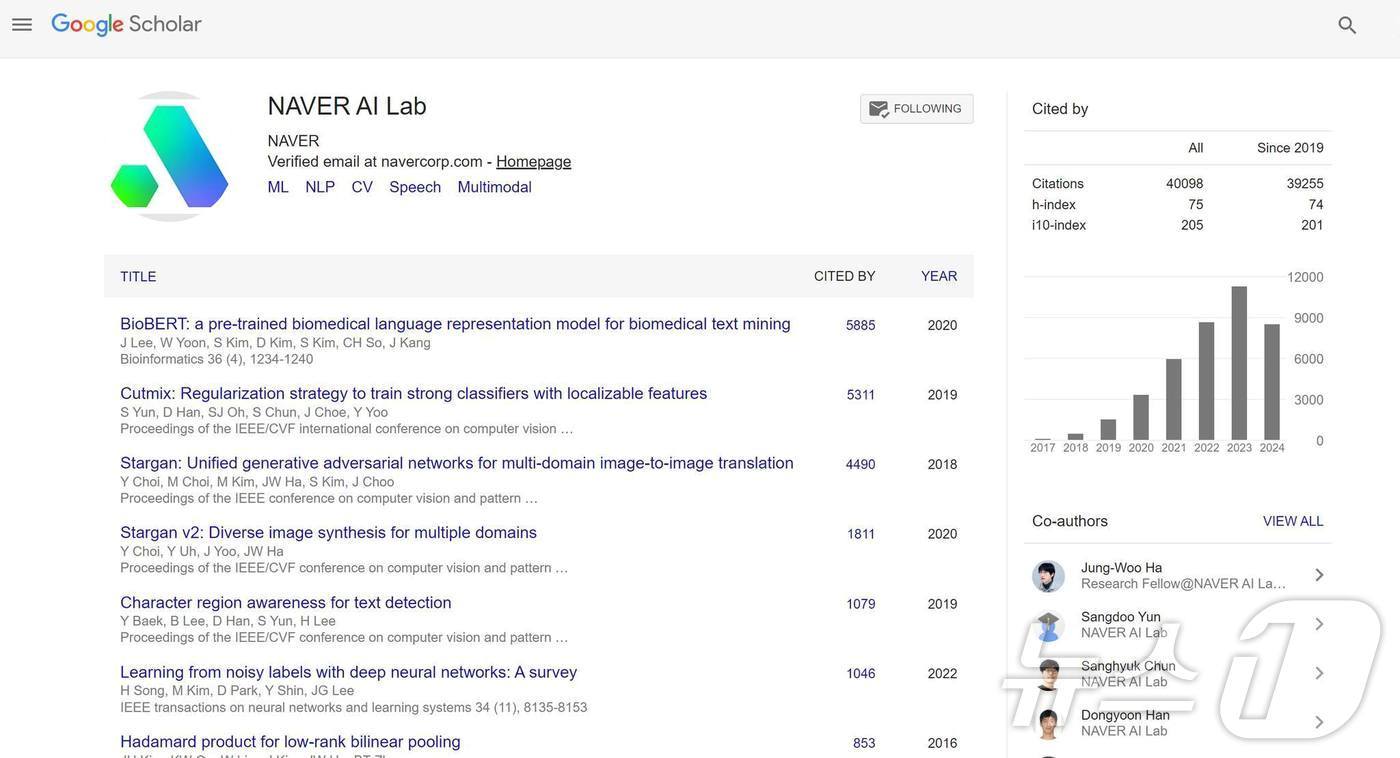Image resolution: width=1400 pixels, height=758 pixels.
Task: View 1811 citations of Stargan v2
Action: tap(861, 534)
